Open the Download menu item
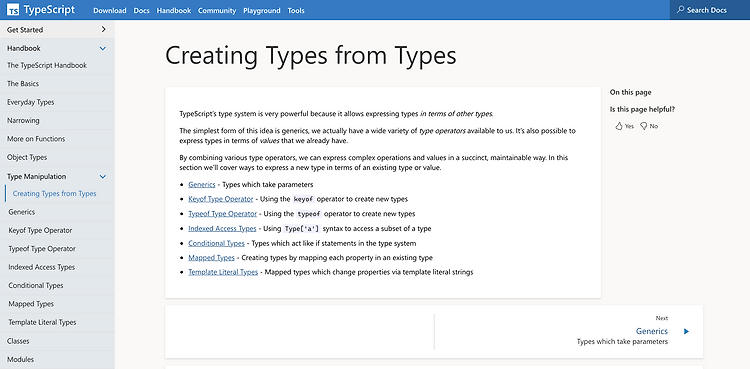 pyautogui.click(x=110, y=11)
